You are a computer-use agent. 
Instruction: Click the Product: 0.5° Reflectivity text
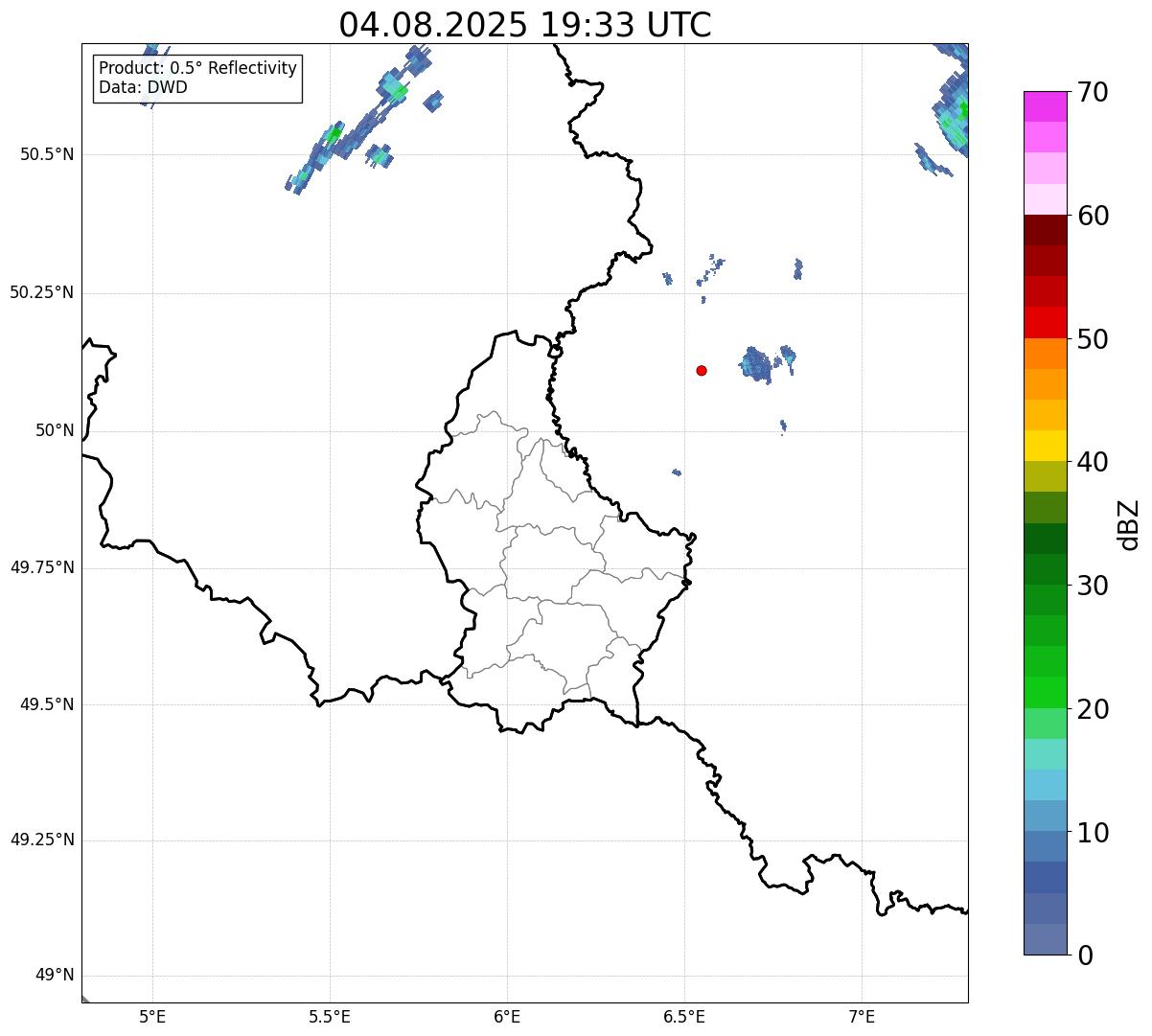pos(197,69)
